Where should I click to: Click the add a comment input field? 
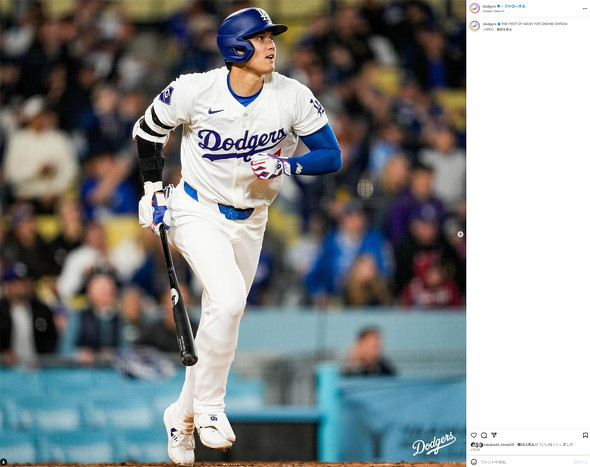(525, 462)
